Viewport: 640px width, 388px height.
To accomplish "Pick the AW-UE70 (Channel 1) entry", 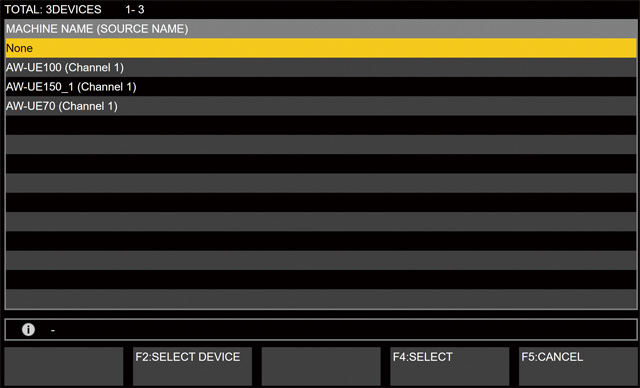I will coord(321,106).
